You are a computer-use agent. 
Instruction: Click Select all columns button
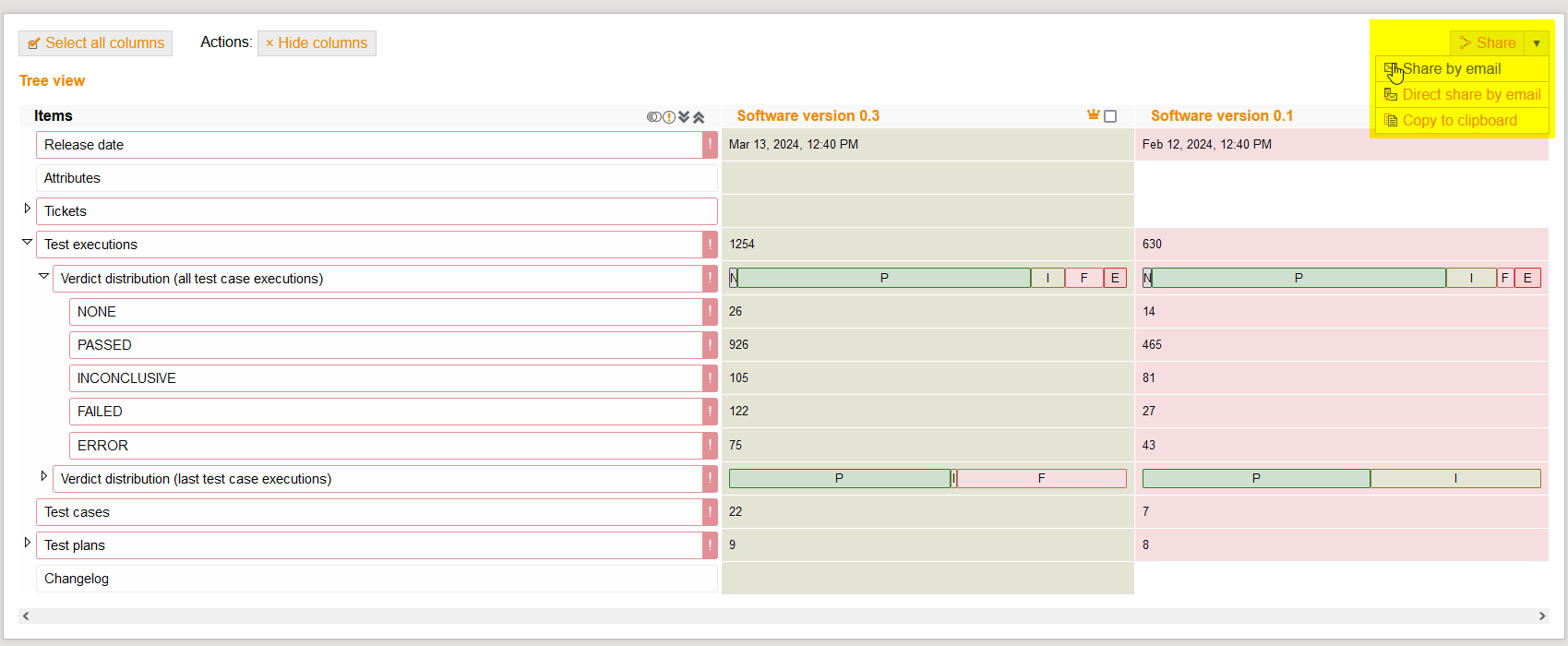click(95, 43)
